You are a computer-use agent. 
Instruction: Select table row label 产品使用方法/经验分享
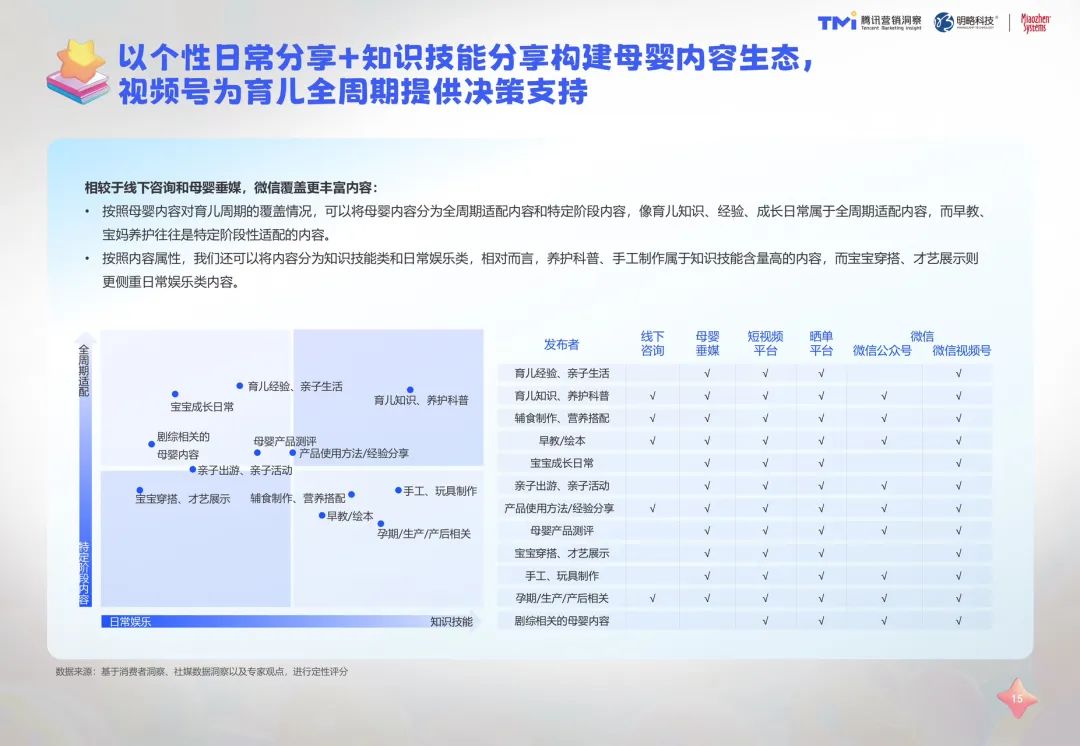tap(559, 508)
